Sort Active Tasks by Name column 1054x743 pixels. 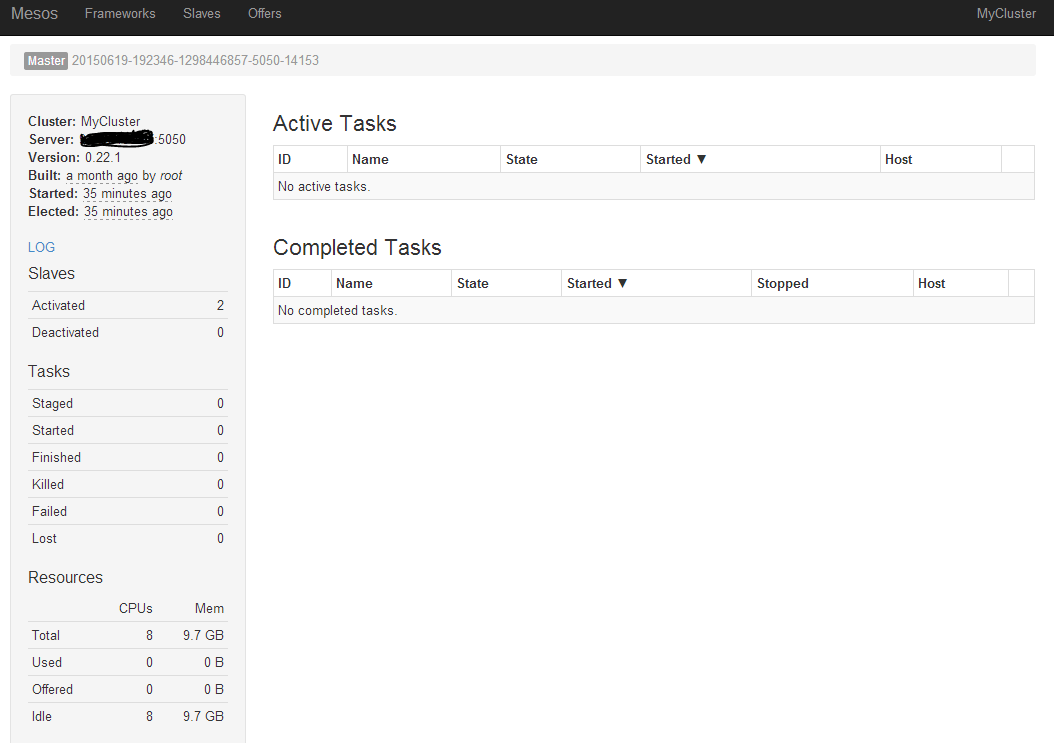point(370,160)
